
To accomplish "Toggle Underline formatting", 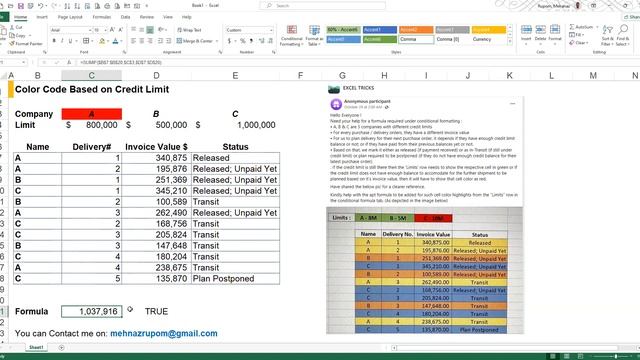I will click(x=70, y=41).
